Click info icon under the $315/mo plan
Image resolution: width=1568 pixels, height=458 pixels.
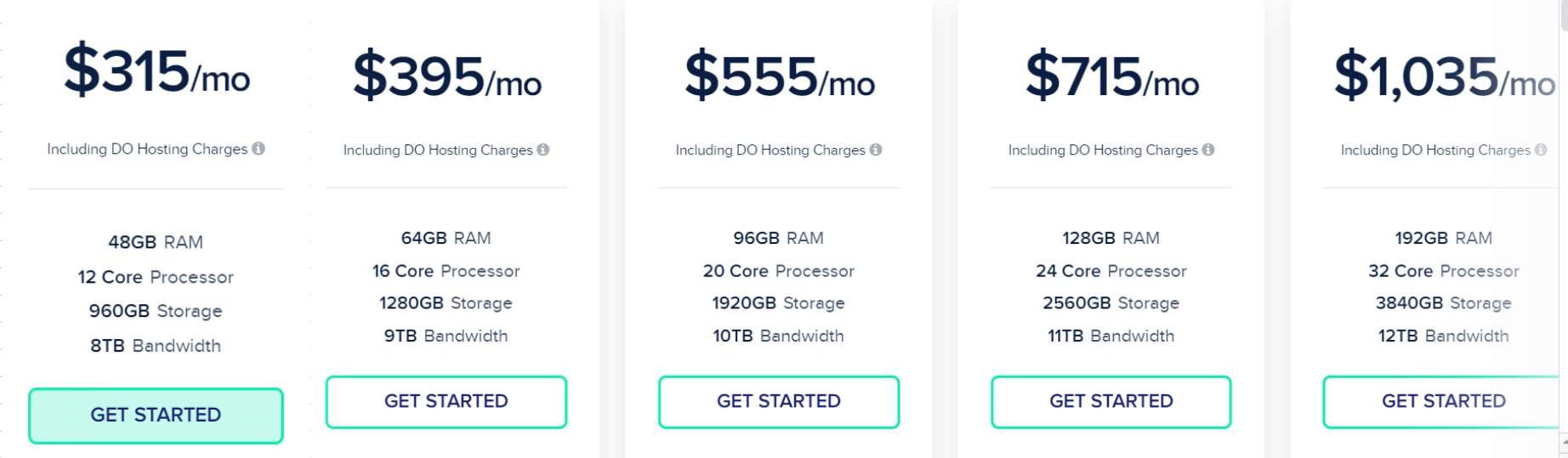(x=258, y=149)
